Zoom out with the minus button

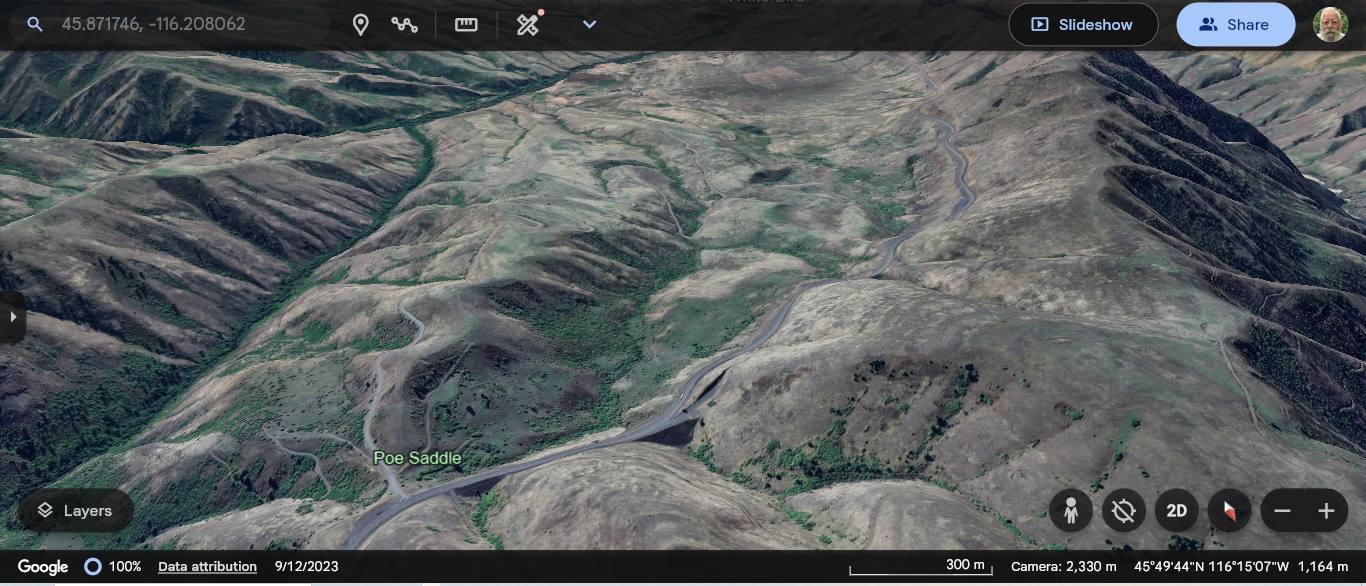click(x=1282, y=511)
